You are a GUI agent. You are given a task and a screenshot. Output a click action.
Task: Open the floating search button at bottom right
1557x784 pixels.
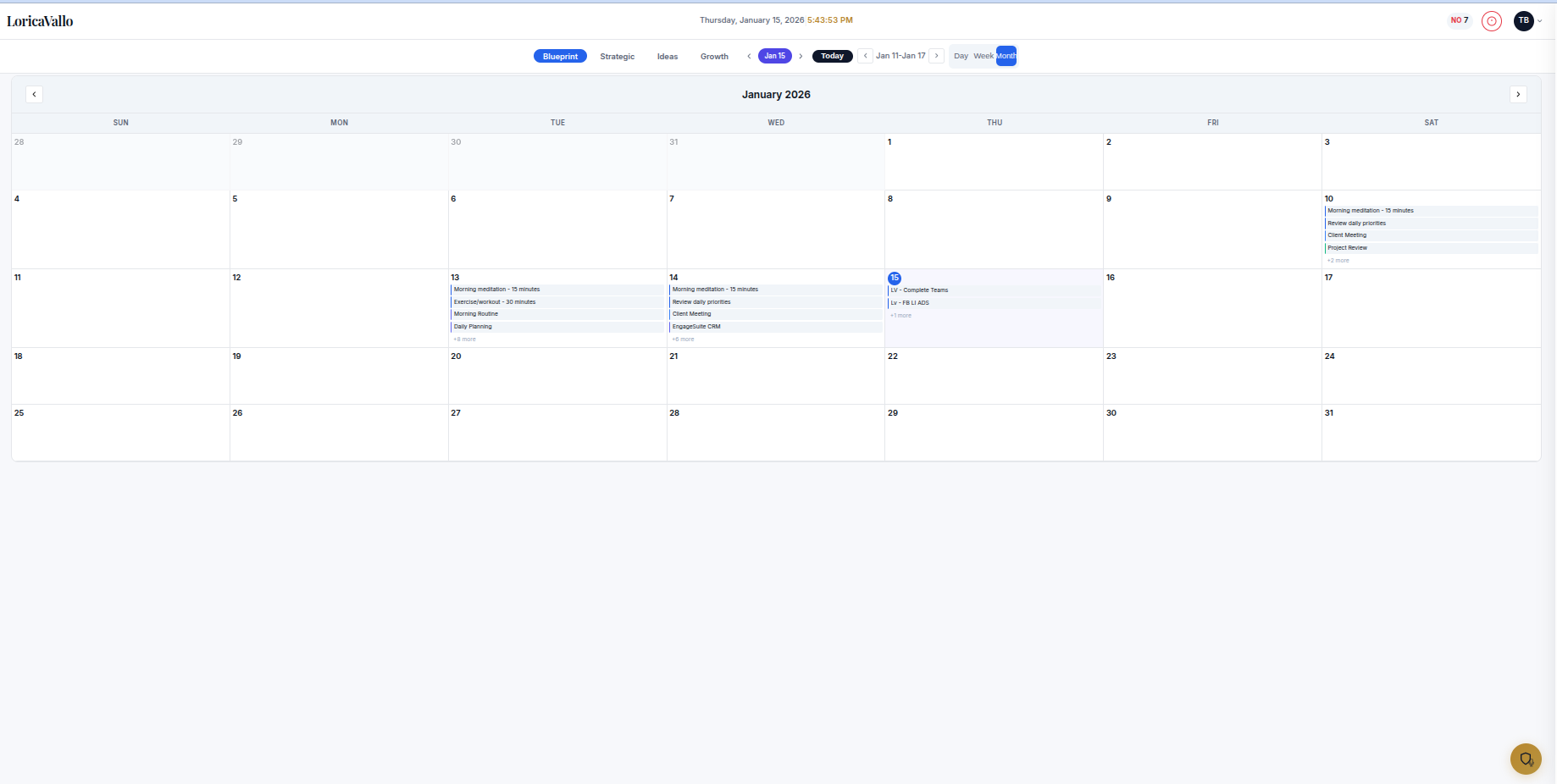(1526, 759)
